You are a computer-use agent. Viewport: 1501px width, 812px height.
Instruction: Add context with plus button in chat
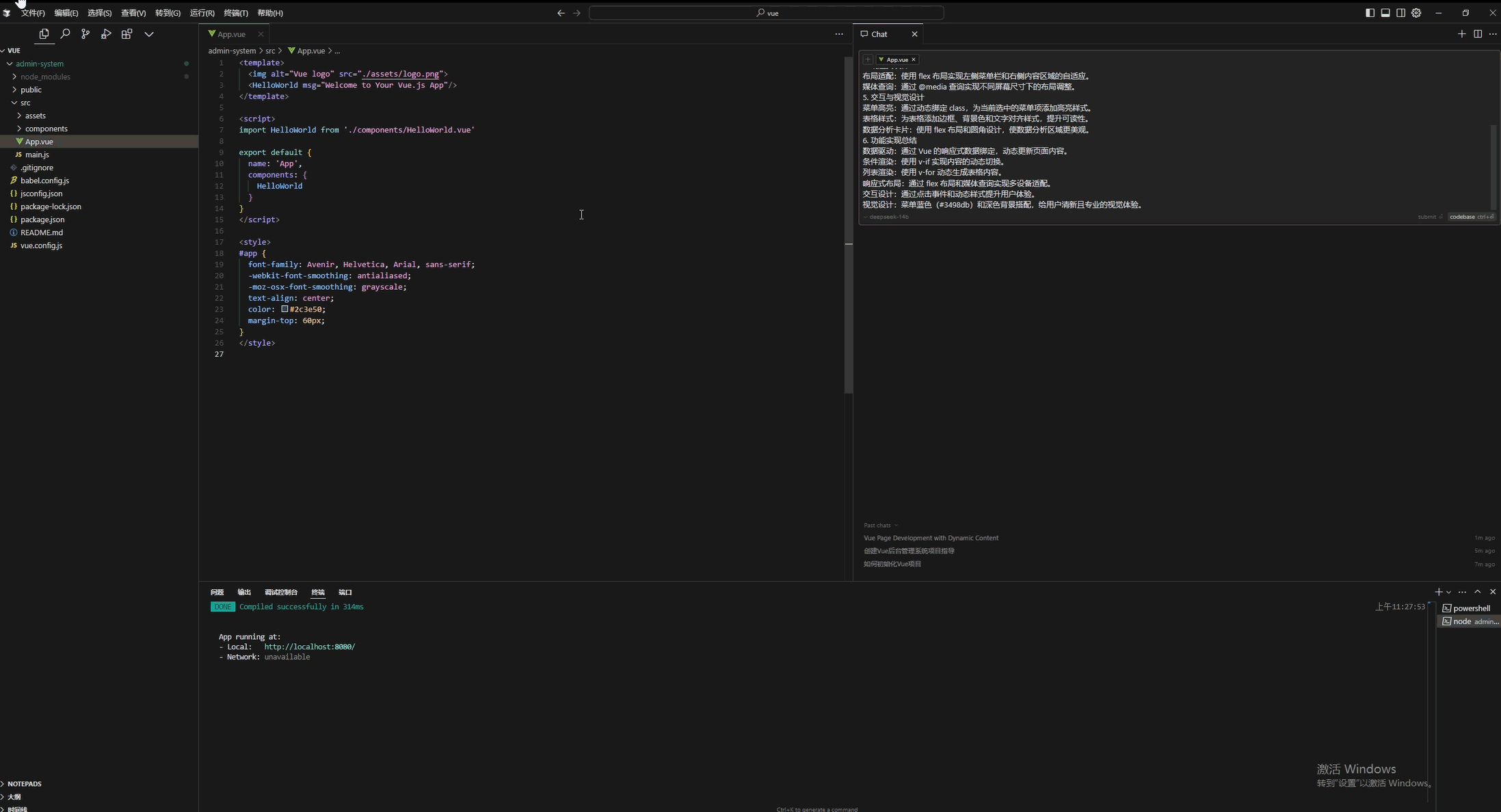pos(868,59)
